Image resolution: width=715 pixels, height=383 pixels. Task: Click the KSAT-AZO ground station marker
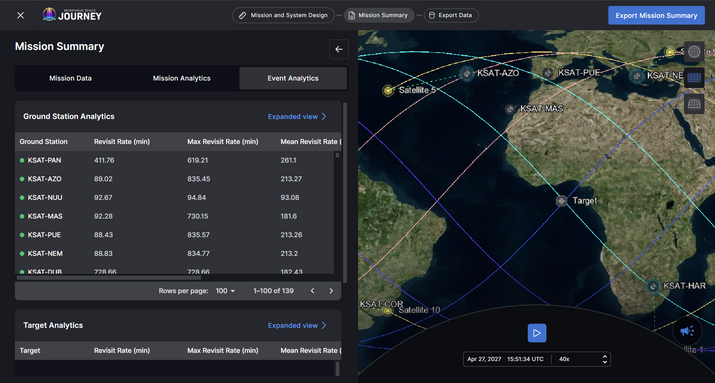(x=466, y=73)
